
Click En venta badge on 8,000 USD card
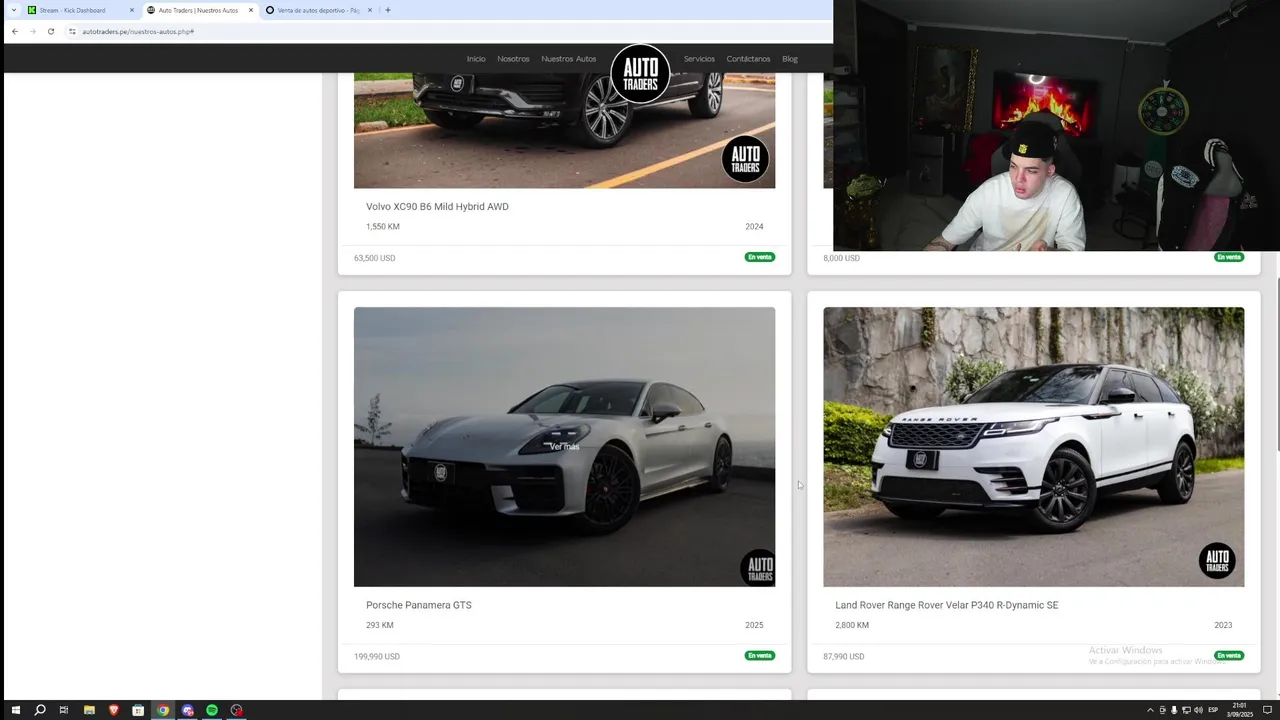pos(1229,257)
